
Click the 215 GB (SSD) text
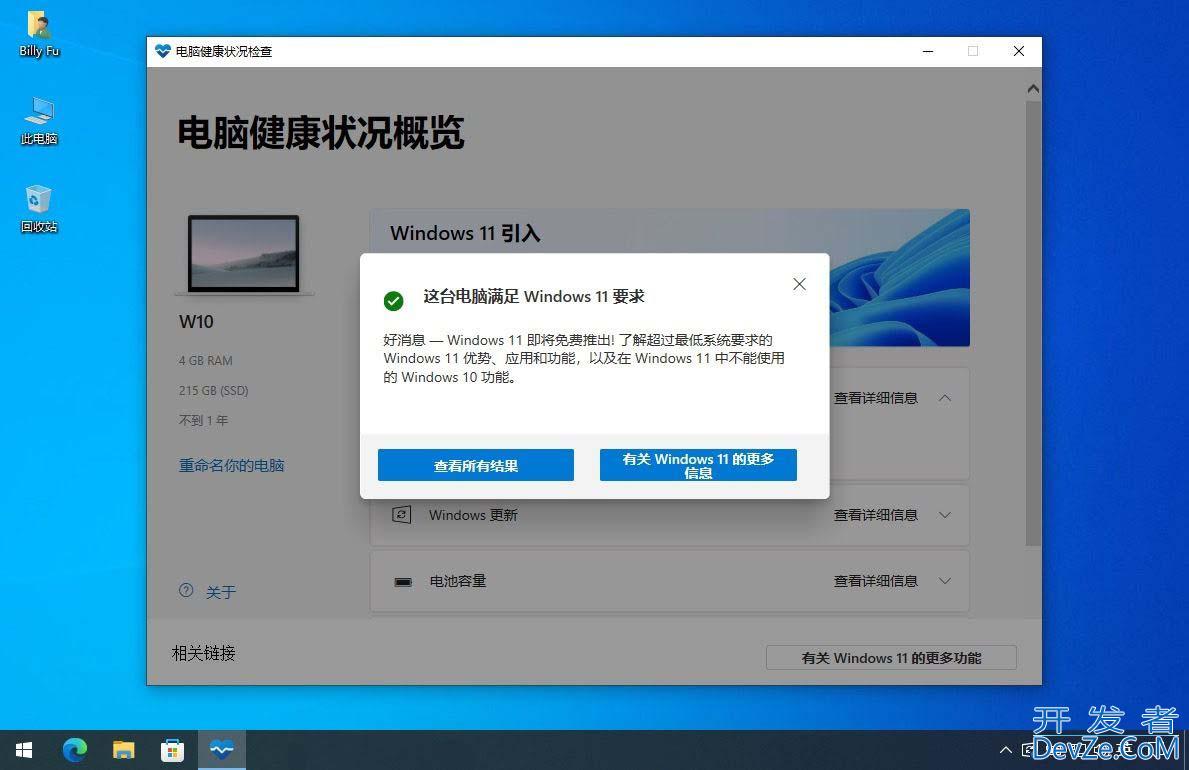213,391
